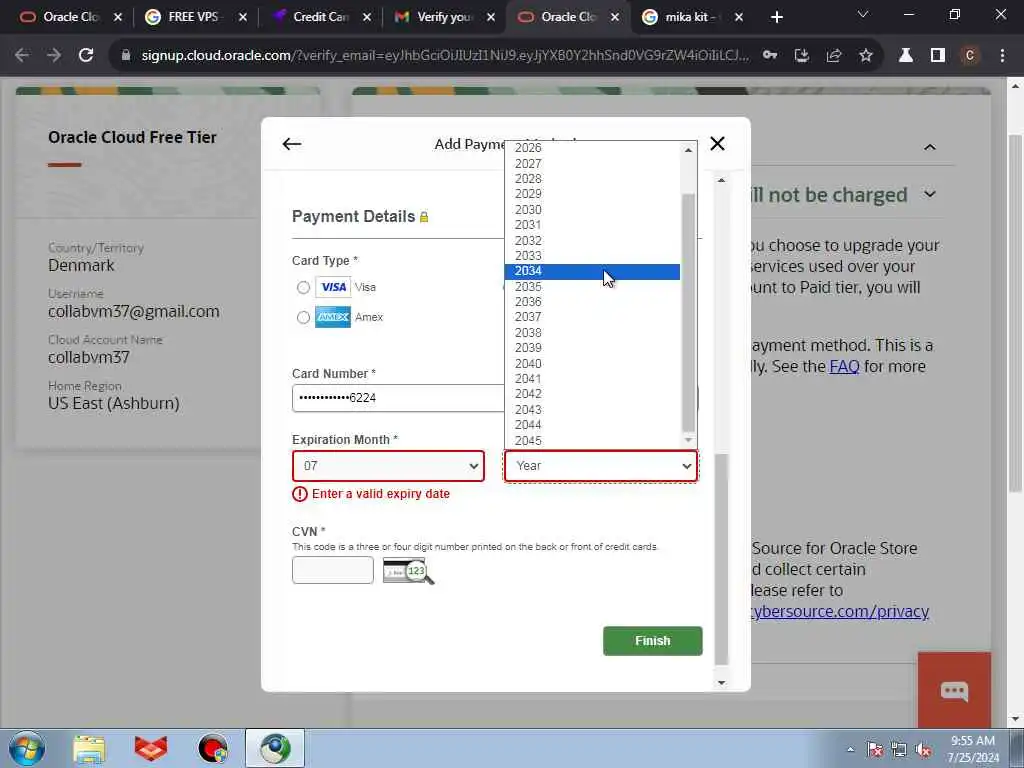The image size is (1024, 768).
Task: Click the install app icon in address bar
Action: click(802, 56)
